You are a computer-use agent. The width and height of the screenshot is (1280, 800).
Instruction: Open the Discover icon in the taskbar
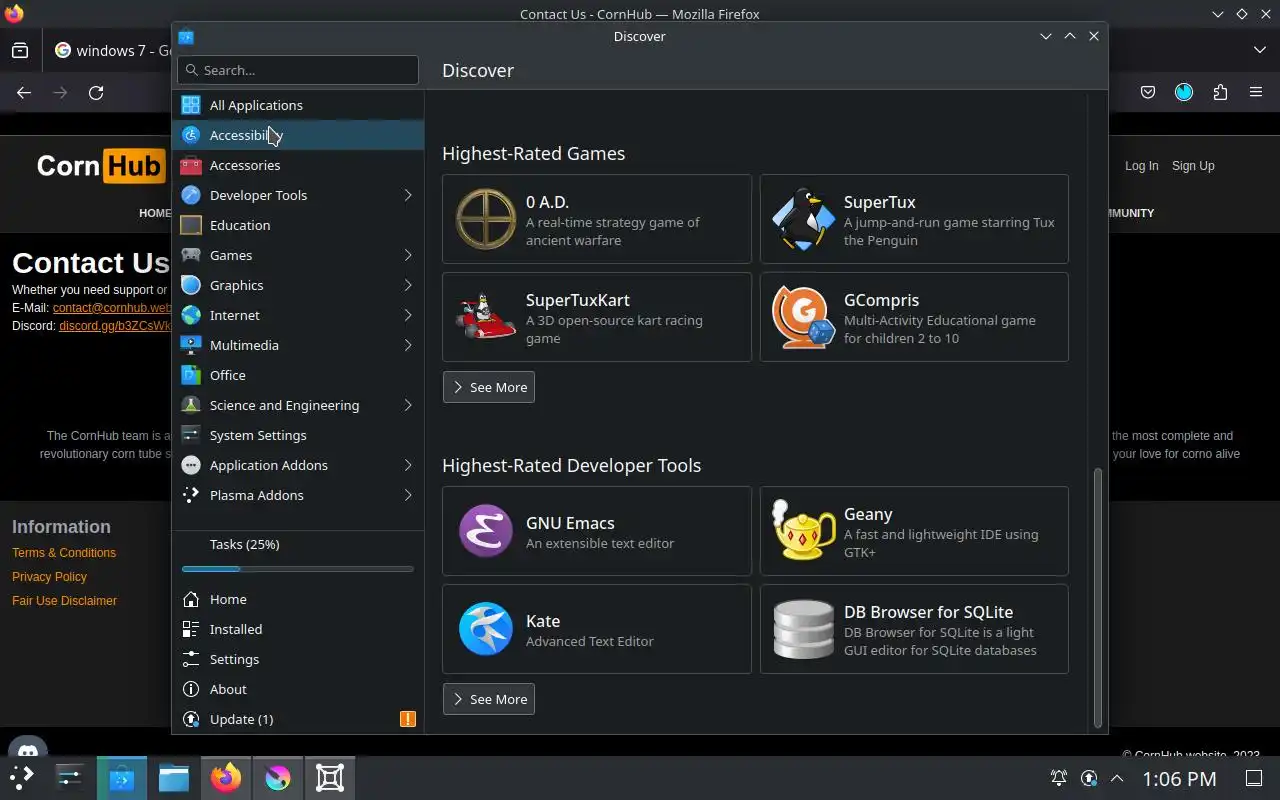tap(122, 778)
